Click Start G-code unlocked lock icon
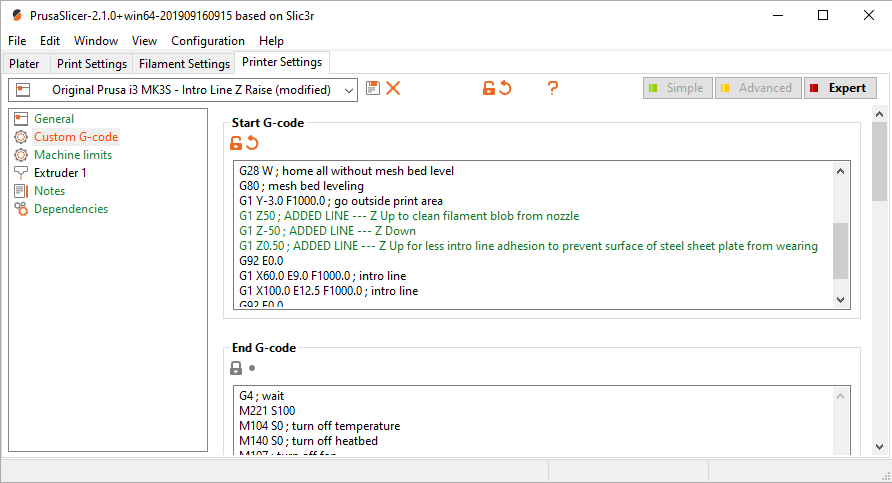The image size is (892, 483). (236, 143)
